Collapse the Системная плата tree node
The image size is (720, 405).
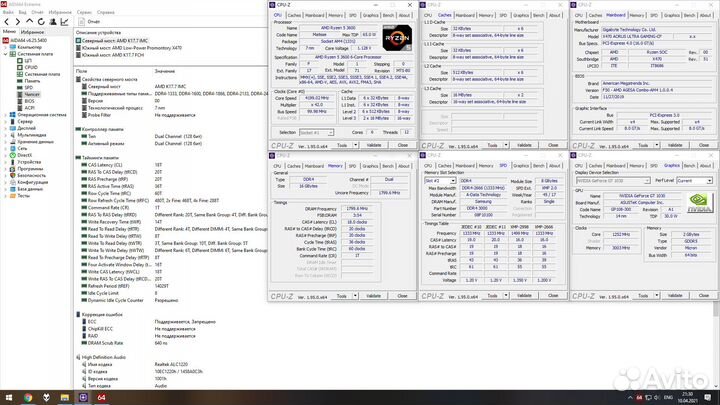point(7,54)
